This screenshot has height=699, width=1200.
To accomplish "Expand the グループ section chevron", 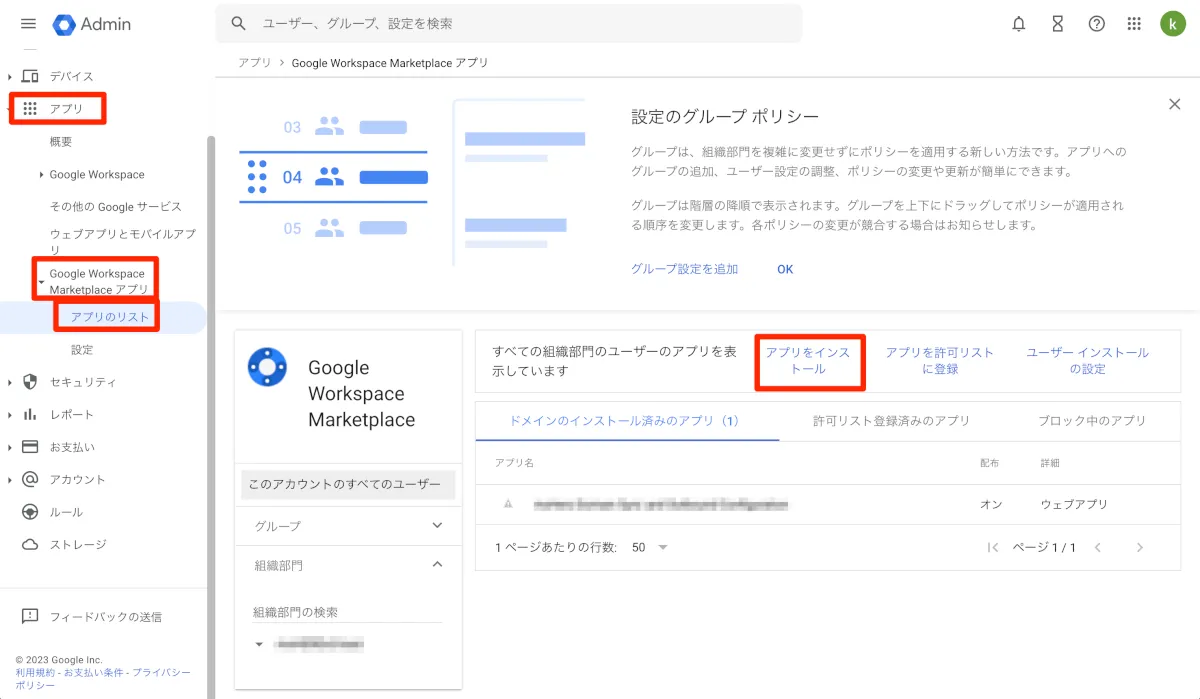I will [x=437, y=526].
